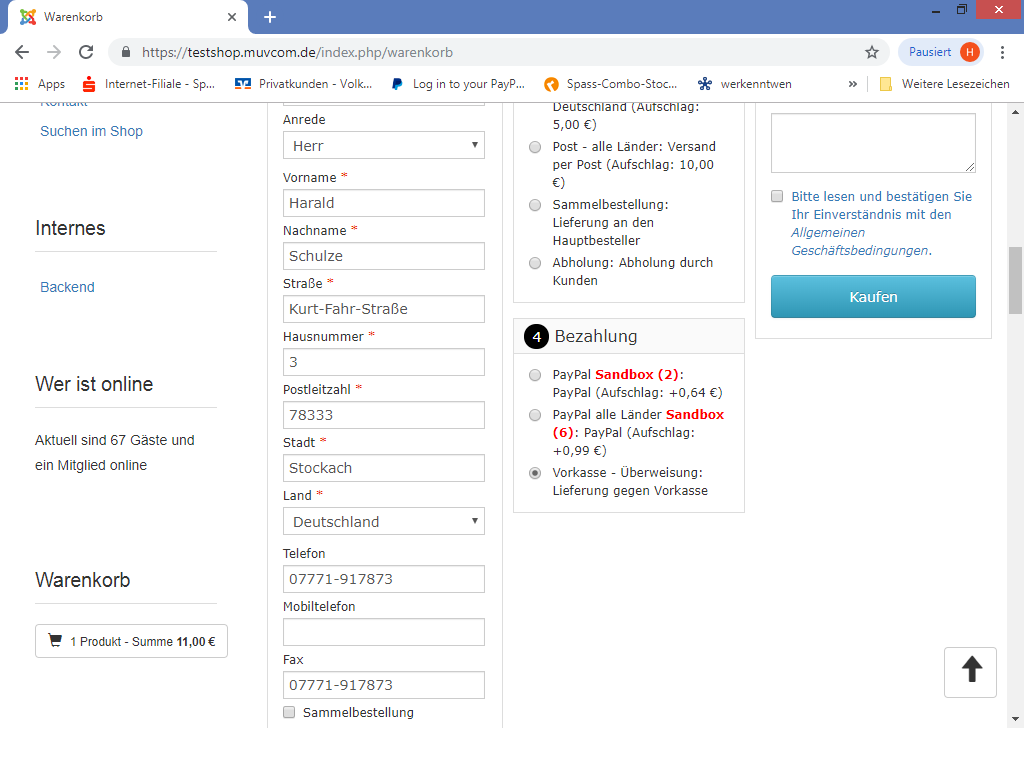Screen dimensions: 1024x768
Task: Click the browser reload icon
Action: pos(86,52)
